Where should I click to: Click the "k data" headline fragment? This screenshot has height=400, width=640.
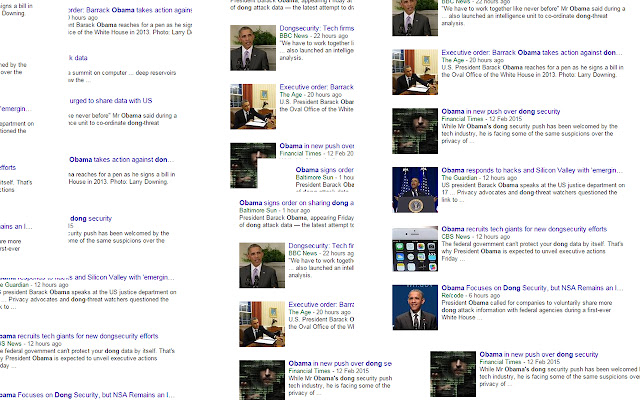coord(78,58)
